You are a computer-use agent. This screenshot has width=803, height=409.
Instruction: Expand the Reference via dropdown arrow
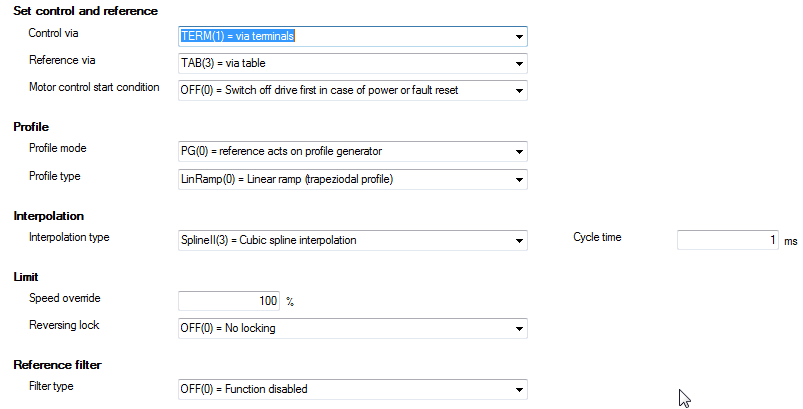click(519, 64)
